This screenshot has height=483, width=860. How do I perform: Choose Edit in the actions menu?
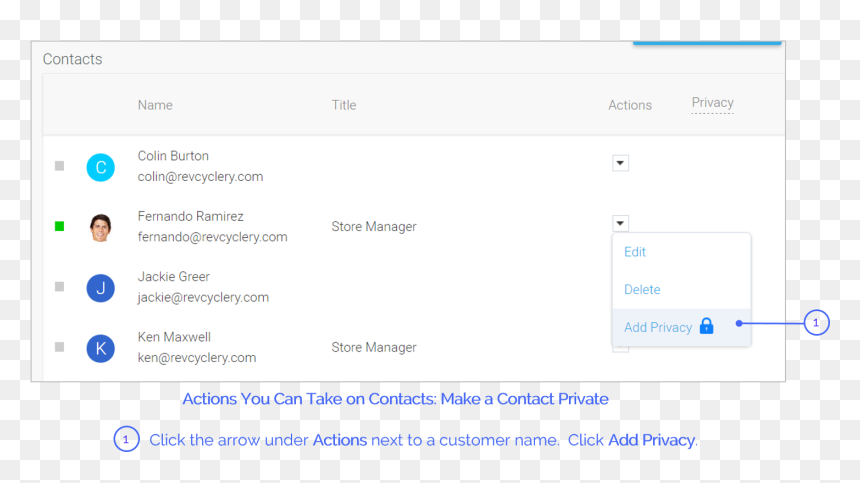pyautogui.click(x=635, y=252)
